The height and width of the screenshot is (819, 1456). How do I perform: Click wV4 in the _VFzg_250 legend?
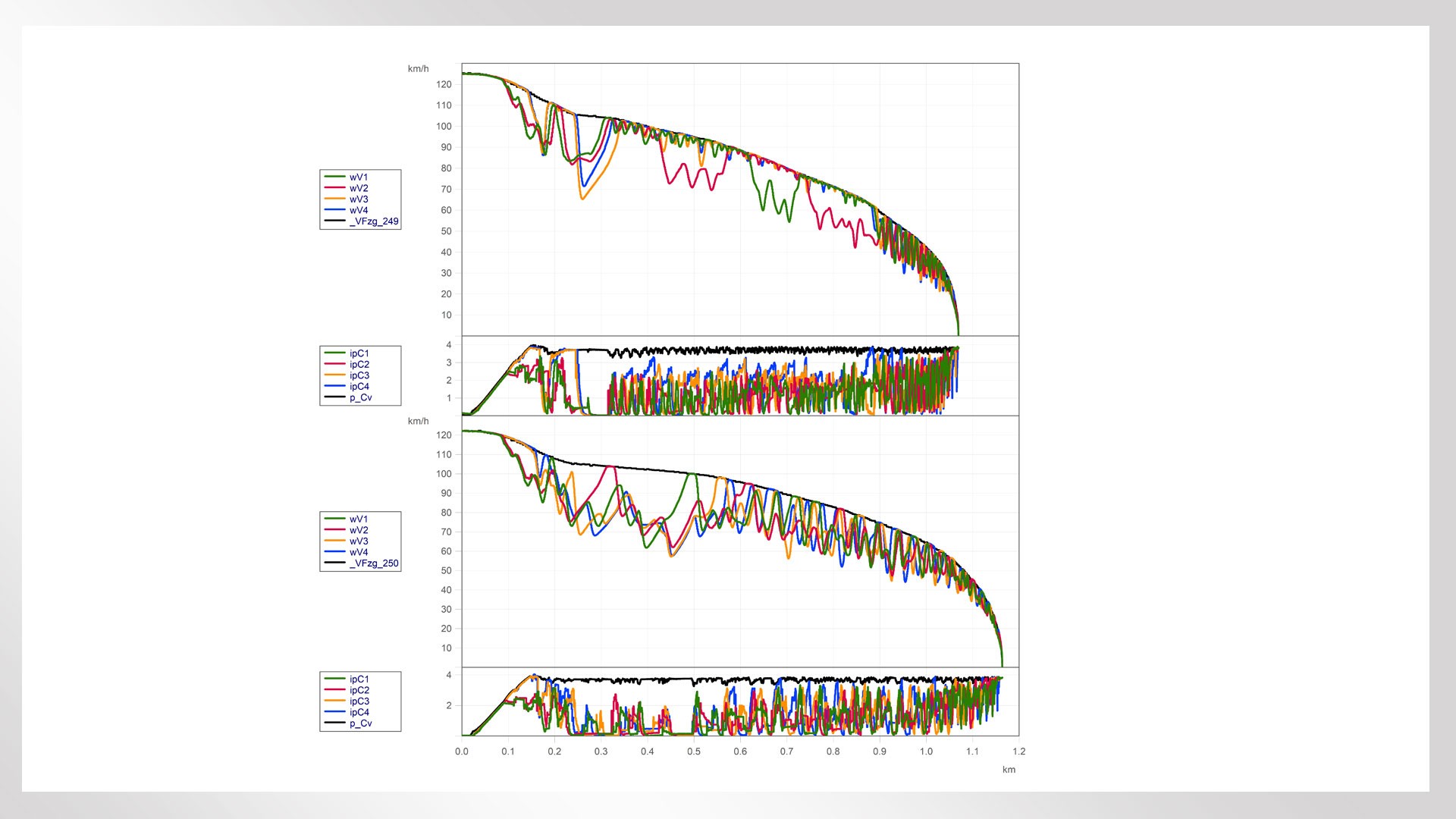point(359,552)
